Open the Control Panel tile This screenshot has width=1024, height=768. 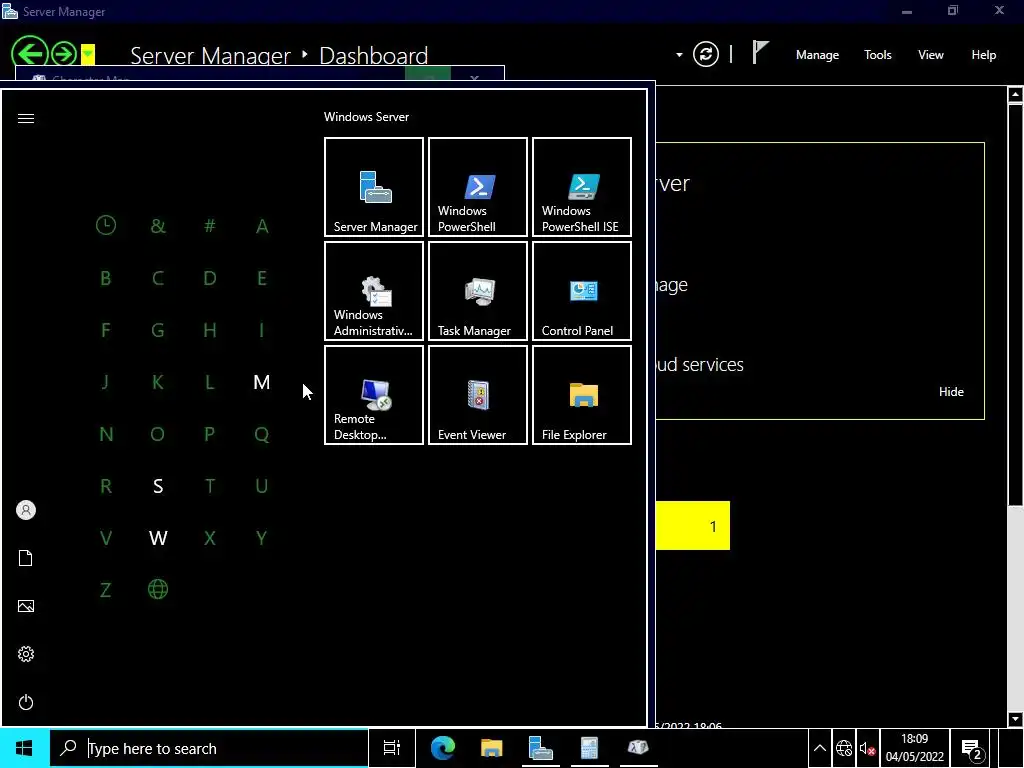coord(582,291)
